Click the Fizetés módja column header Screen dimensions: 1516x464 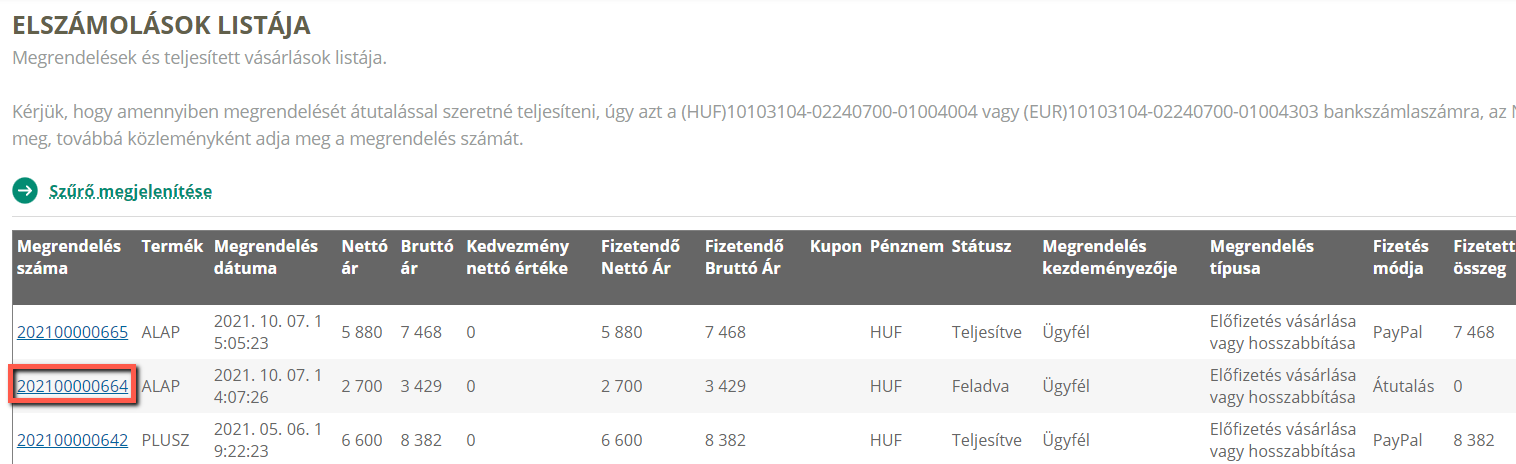[x=1401, y=257]
